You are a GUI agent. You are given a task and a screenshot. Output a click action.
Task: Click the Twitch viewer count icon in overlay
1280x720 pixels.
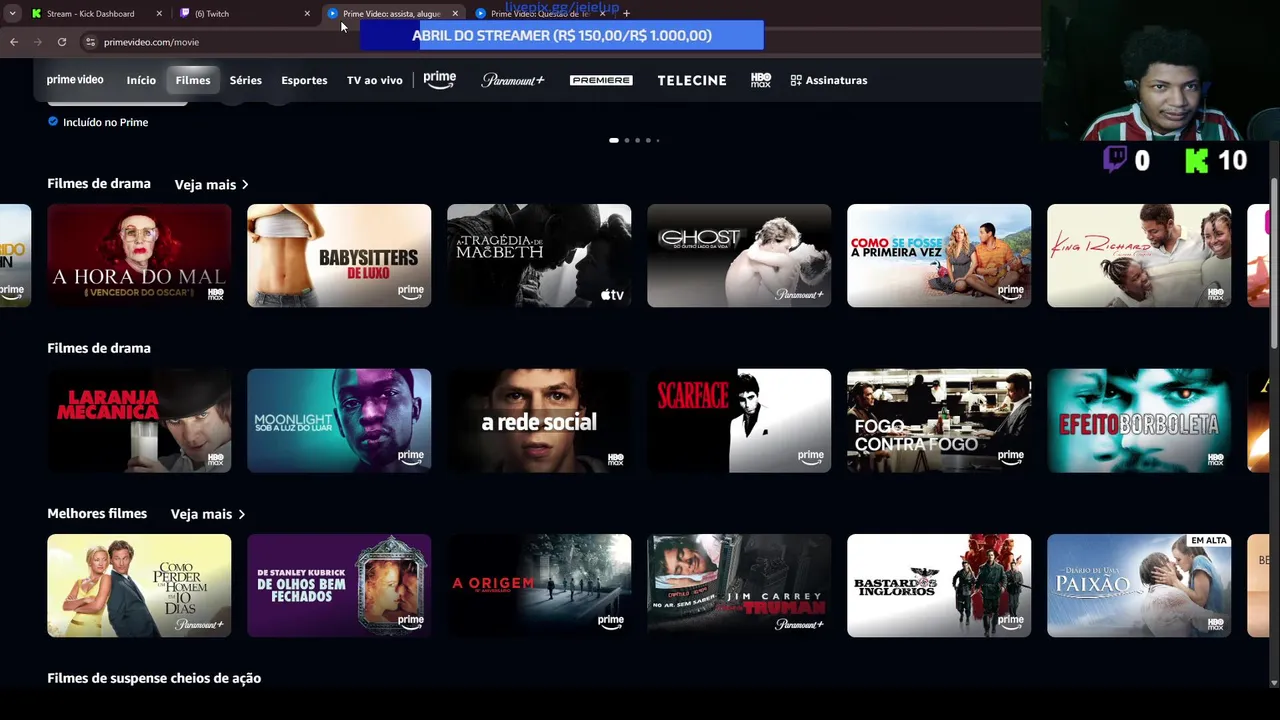[x=1115, y=159]
